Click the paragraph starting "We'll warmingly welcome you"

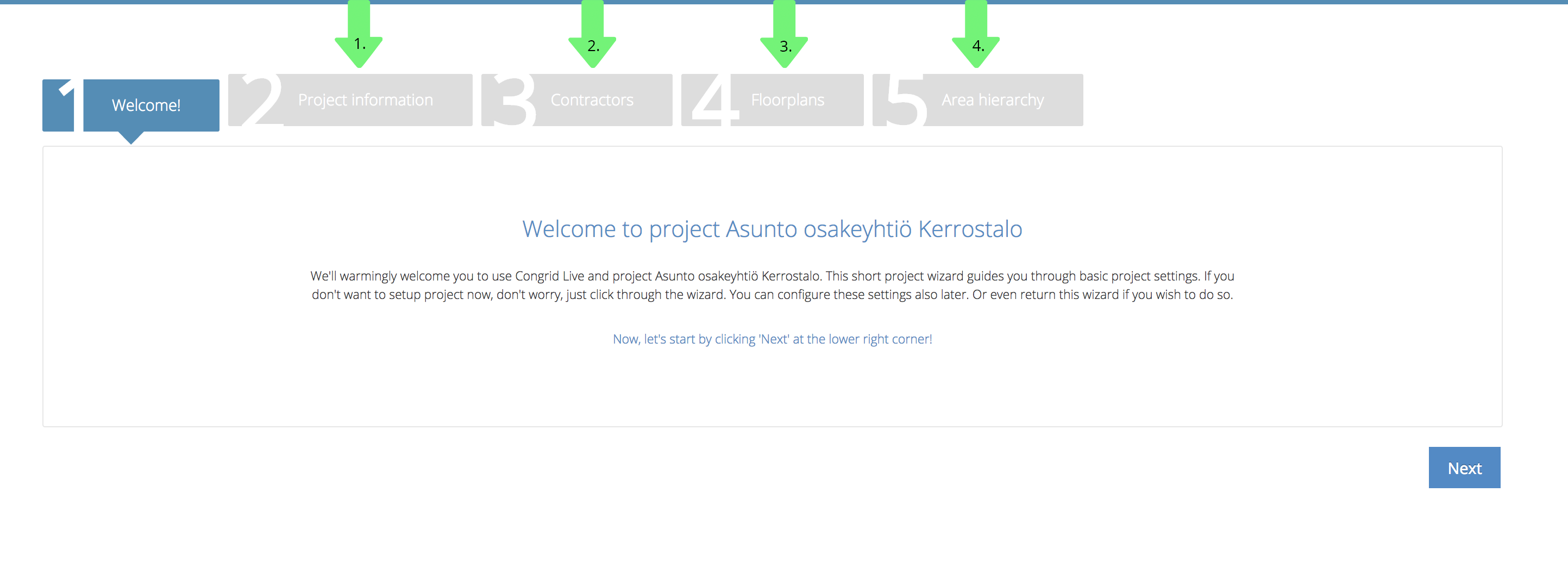(x=773, y=285)
